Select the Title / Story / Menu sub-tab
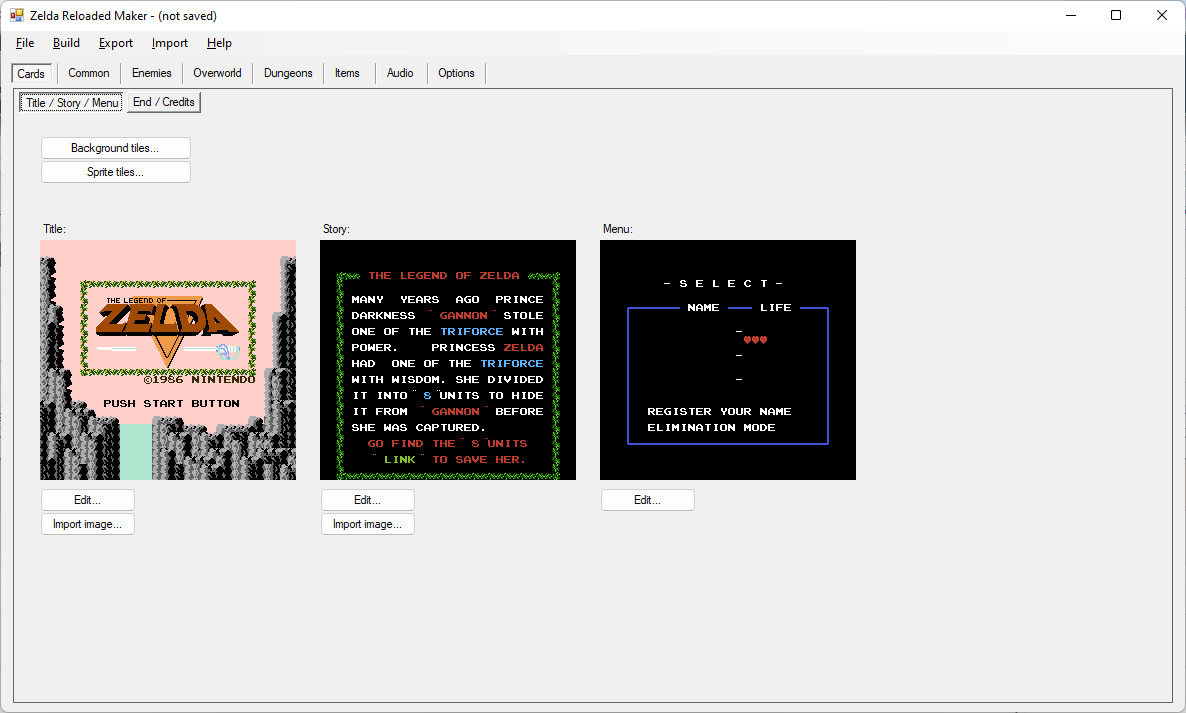1186x713 pixels. click(x=72, y=103)
